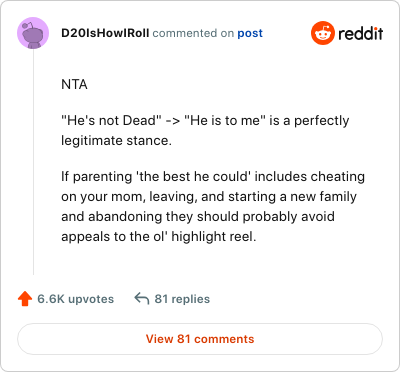Click the purple Snoo avatar of D20IsHowIRoll

pos(33,33)
